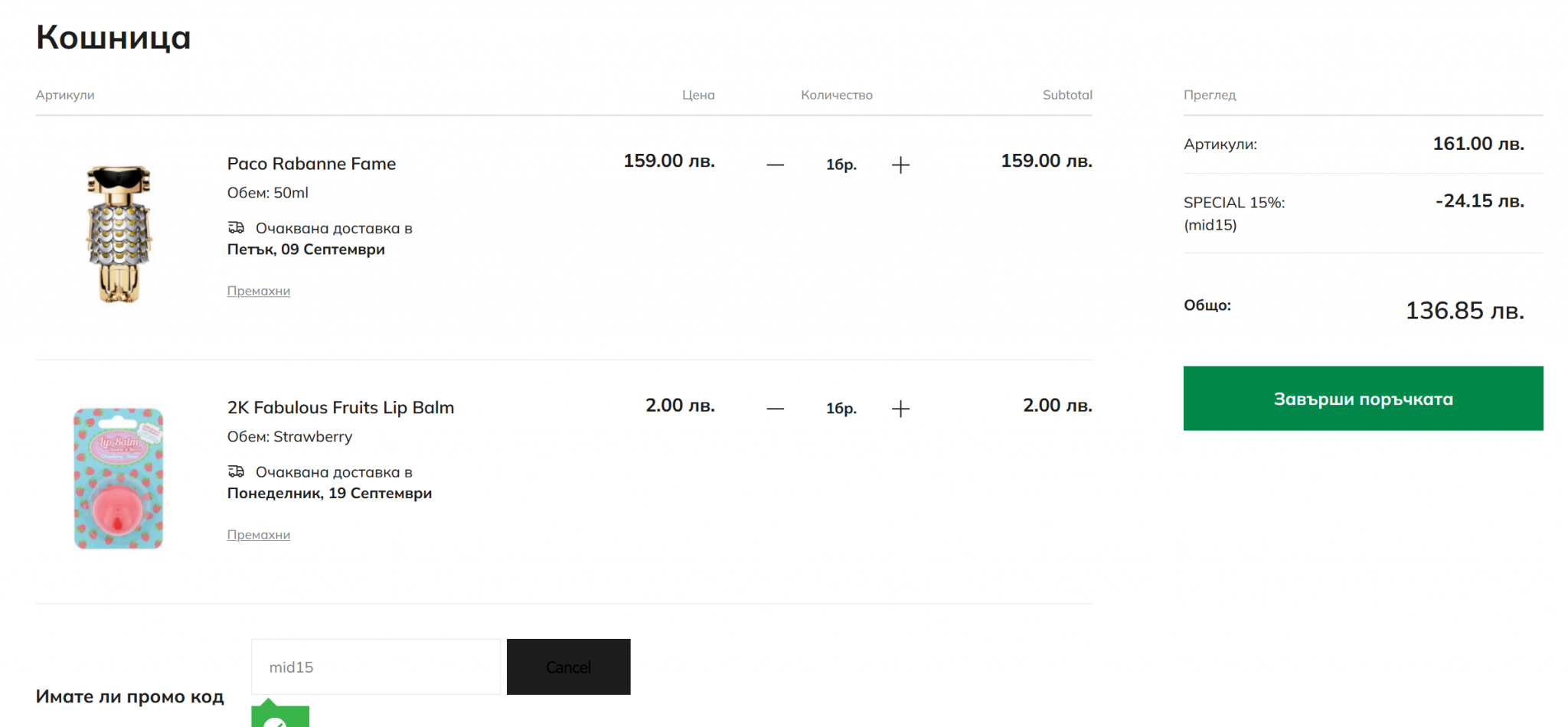The image size is (1568, 727).
Task: Click the Общо total amount 136.85 лв.
Action: [1464, 311]
